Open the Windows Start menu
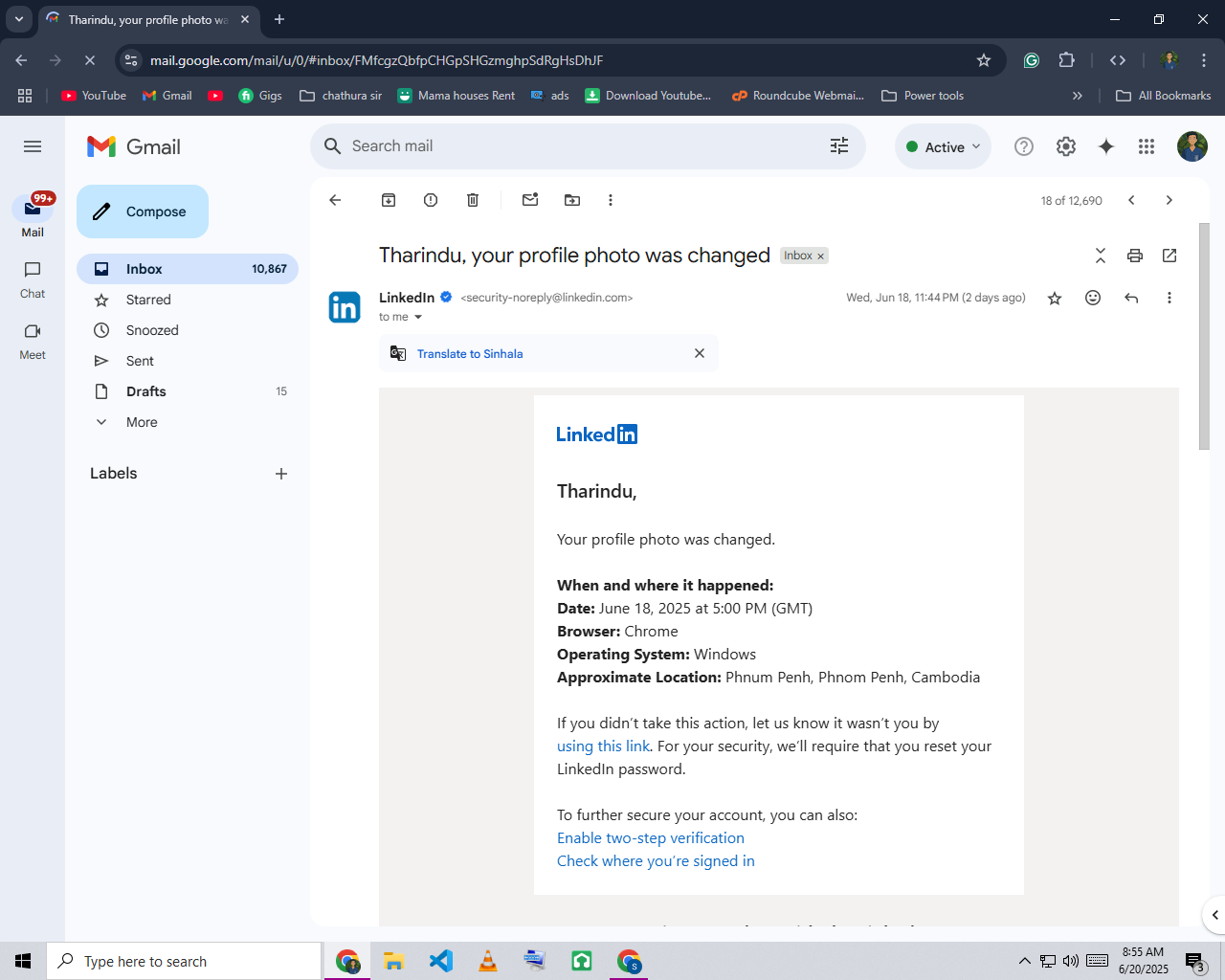 23,961
